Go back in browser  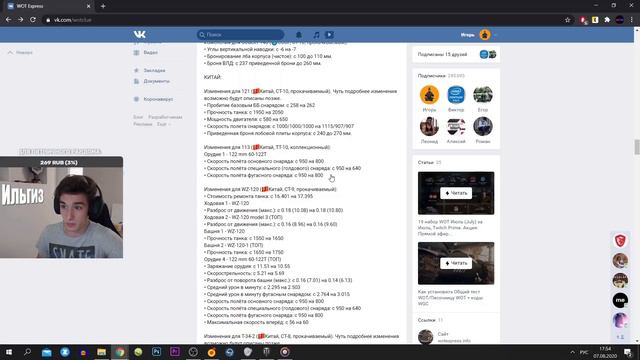pos(8,20)
